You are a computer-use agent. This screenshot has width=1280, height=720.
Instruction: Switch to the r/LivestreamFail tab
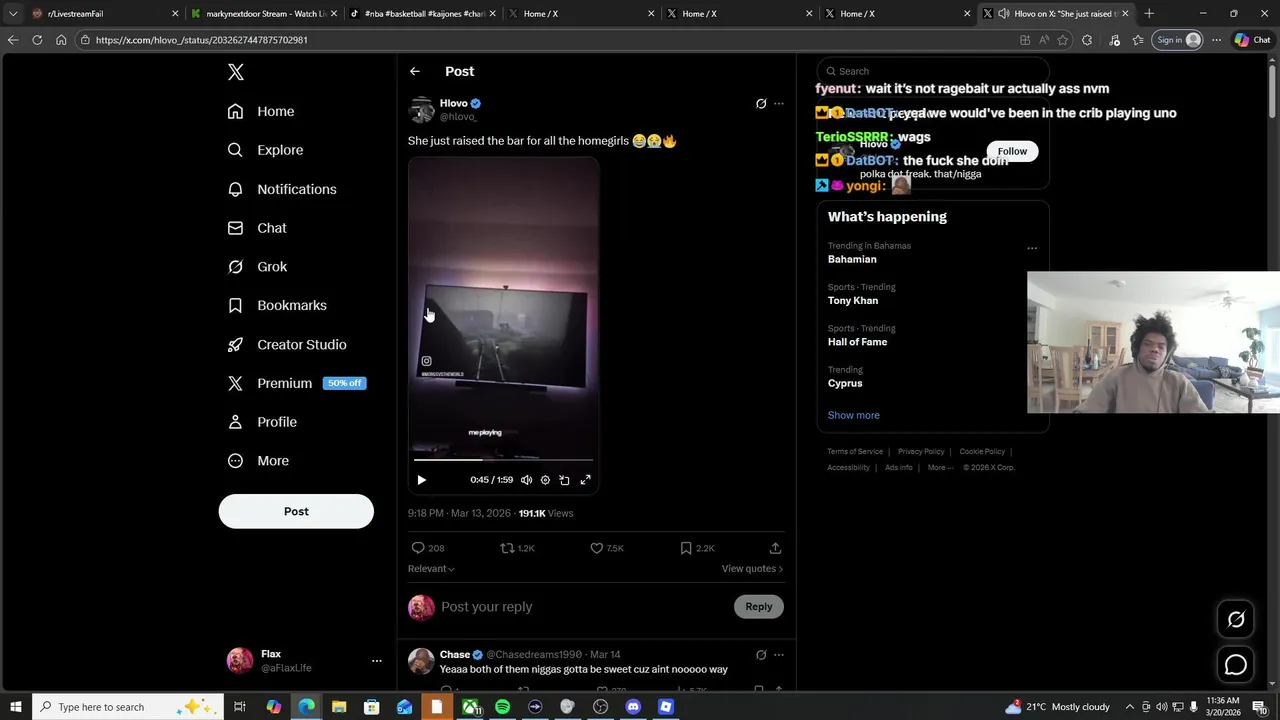[105, 14]
